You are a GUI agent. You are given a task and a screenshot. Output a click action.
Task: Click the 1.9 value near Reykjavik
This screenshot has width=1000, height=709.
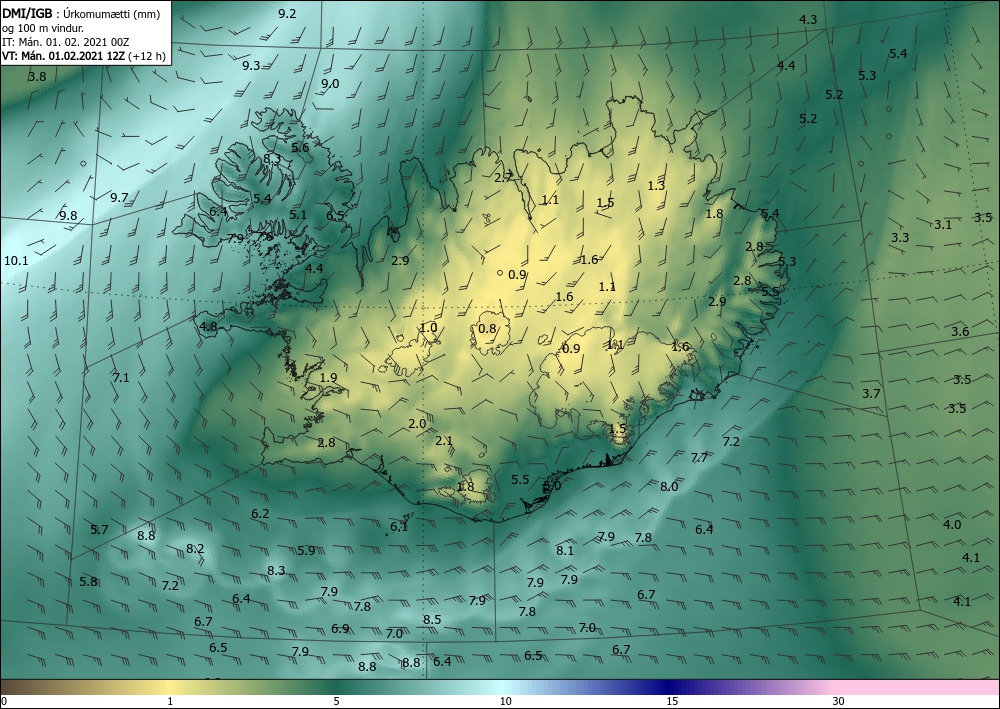coord(328,377)
